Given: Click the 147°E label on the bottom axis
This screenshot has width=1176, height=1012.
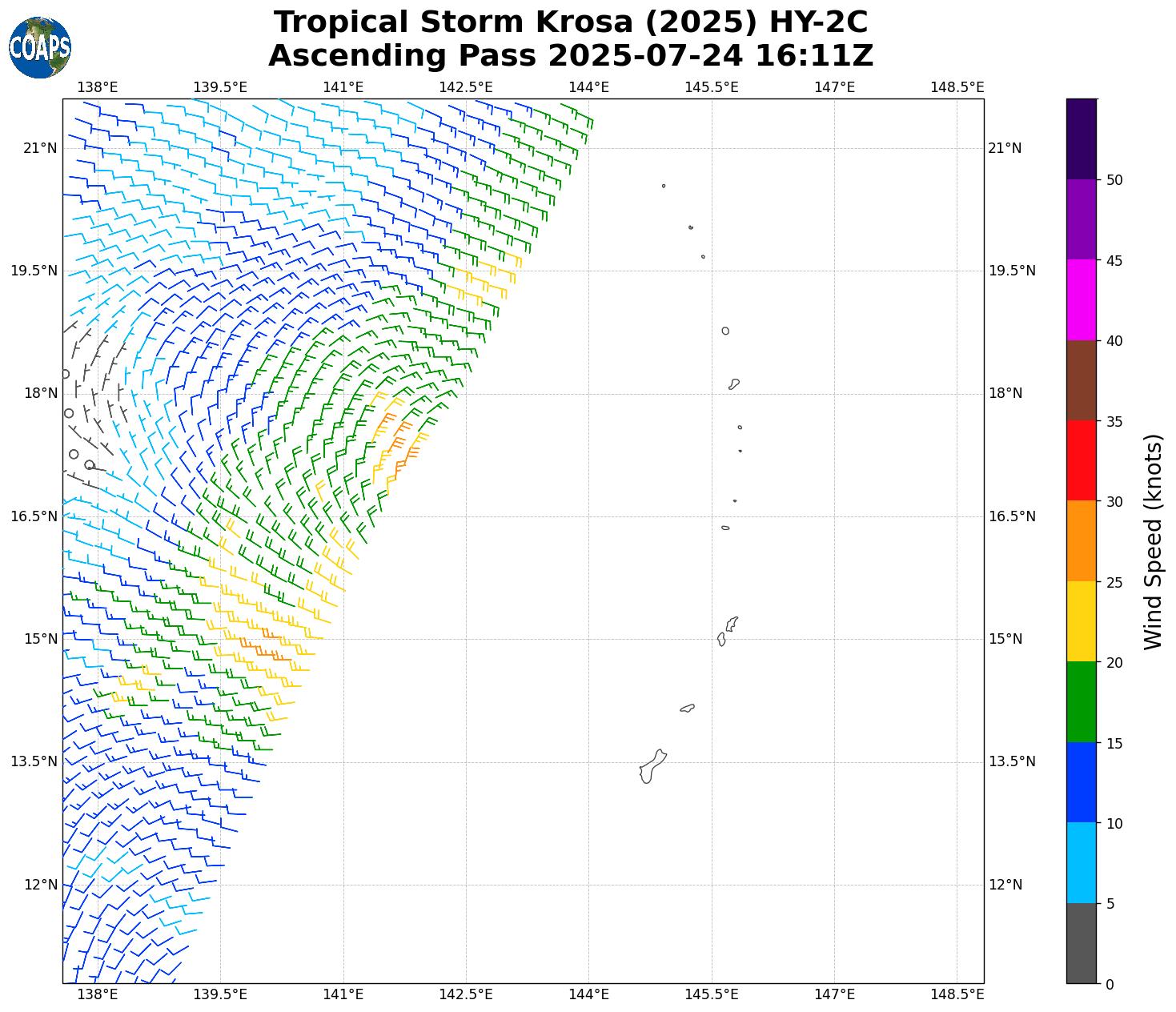Looking at the screenshot, I should 834,994.
